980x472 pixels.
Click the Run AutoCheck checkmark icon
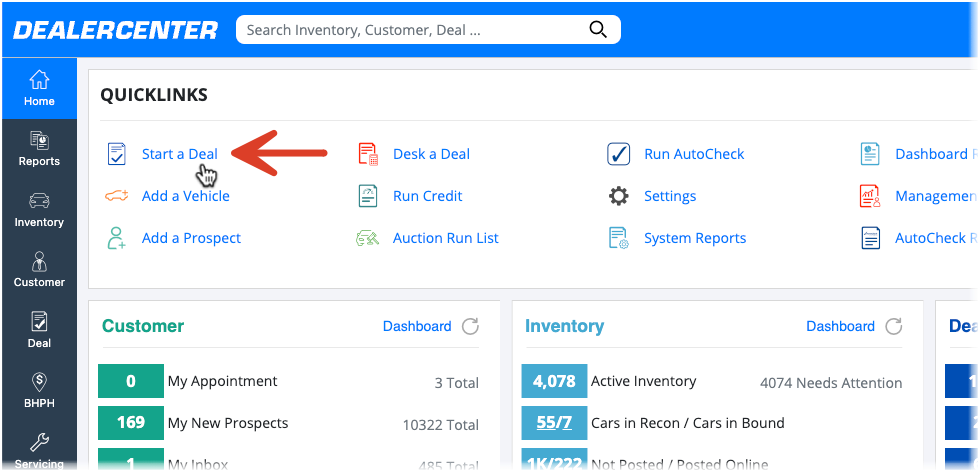pos(619,154)
